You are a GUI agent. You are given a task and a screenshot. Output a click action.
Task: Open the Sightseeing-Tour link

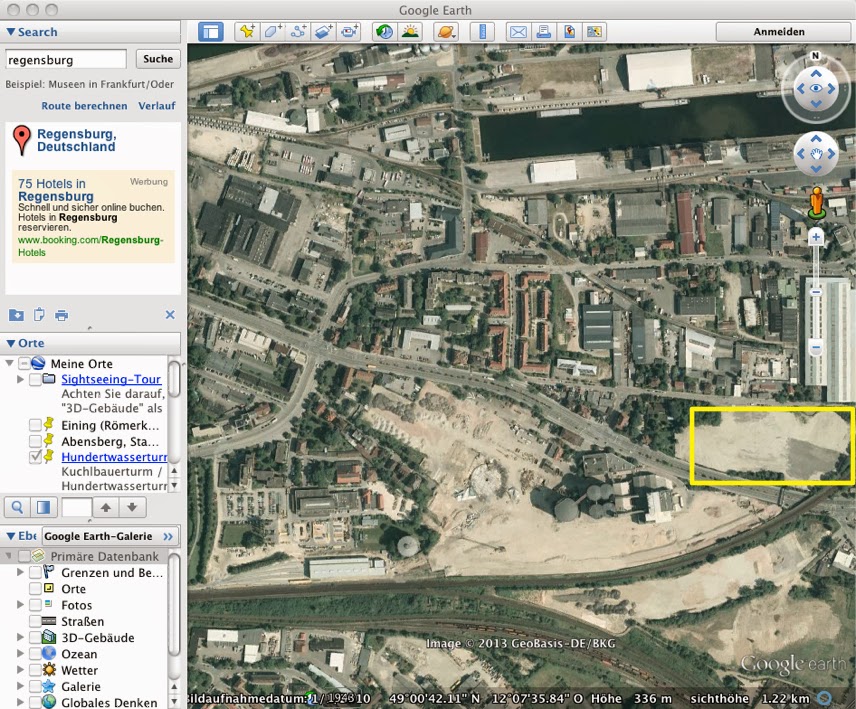click(x=111, y=379)
